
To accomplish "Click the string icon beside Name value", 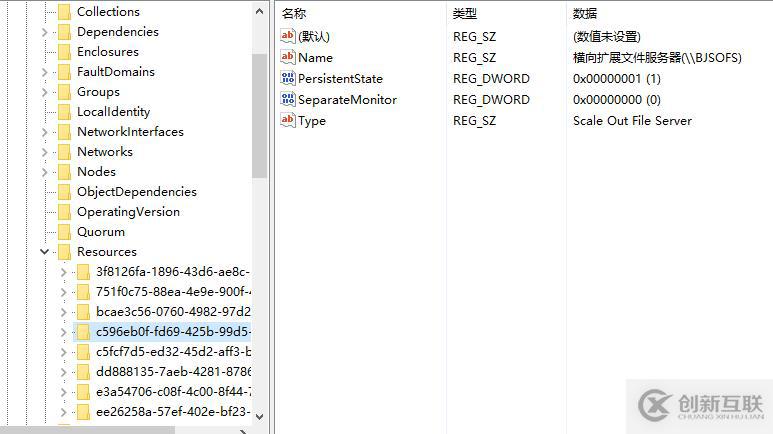I will click(x=288, y=57).
